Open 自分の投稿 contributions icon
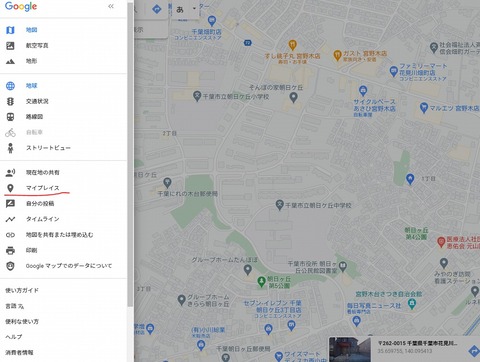The image size is (480, 362). pyautogui.click(x=10, y=203)
